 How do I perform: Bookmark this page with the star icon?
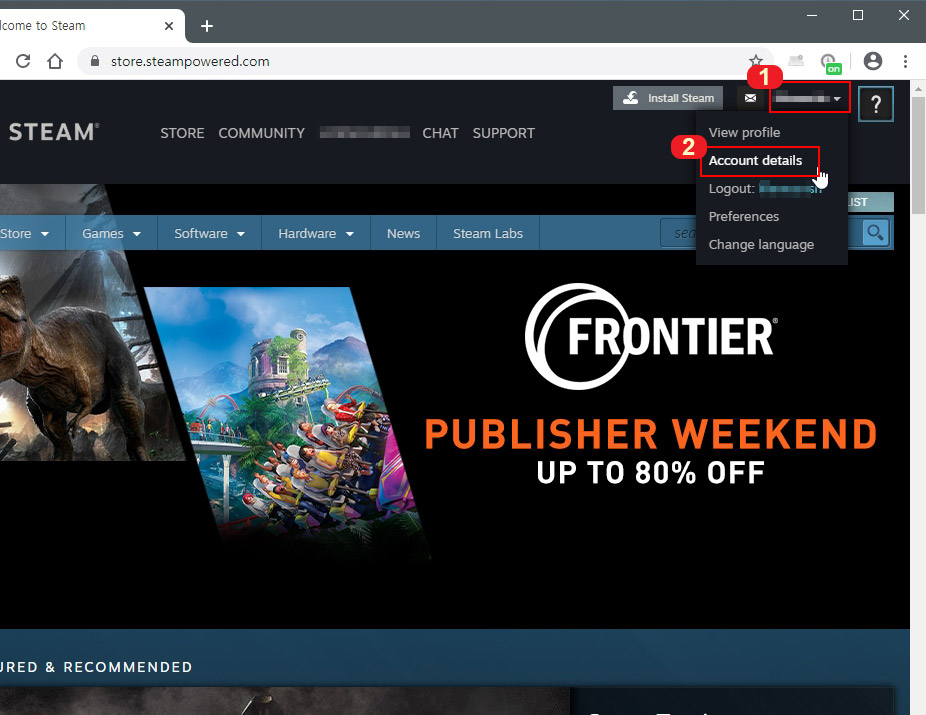[755, 60]
